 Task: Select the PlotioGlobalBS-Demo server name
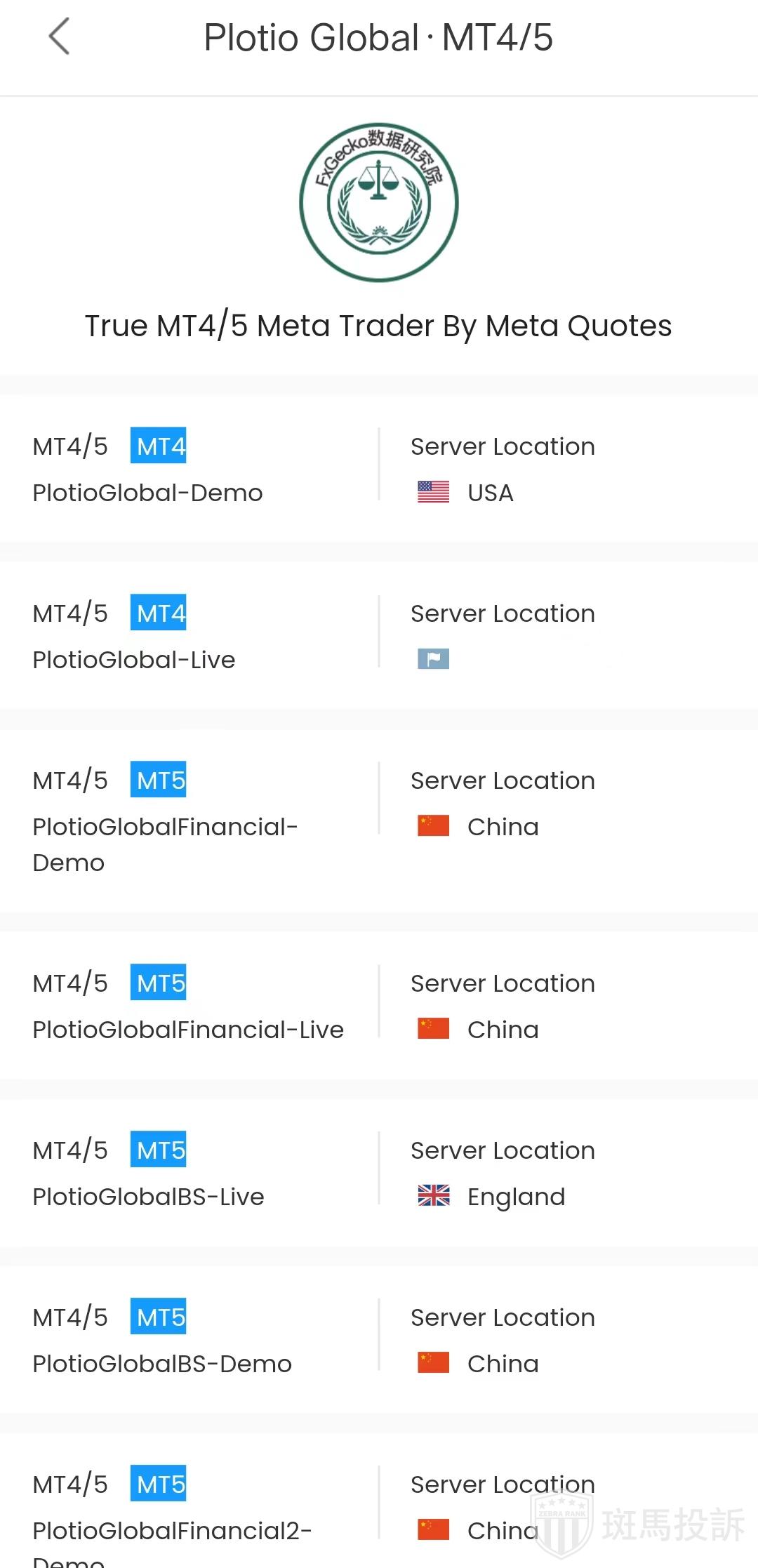click(162, 1364)
